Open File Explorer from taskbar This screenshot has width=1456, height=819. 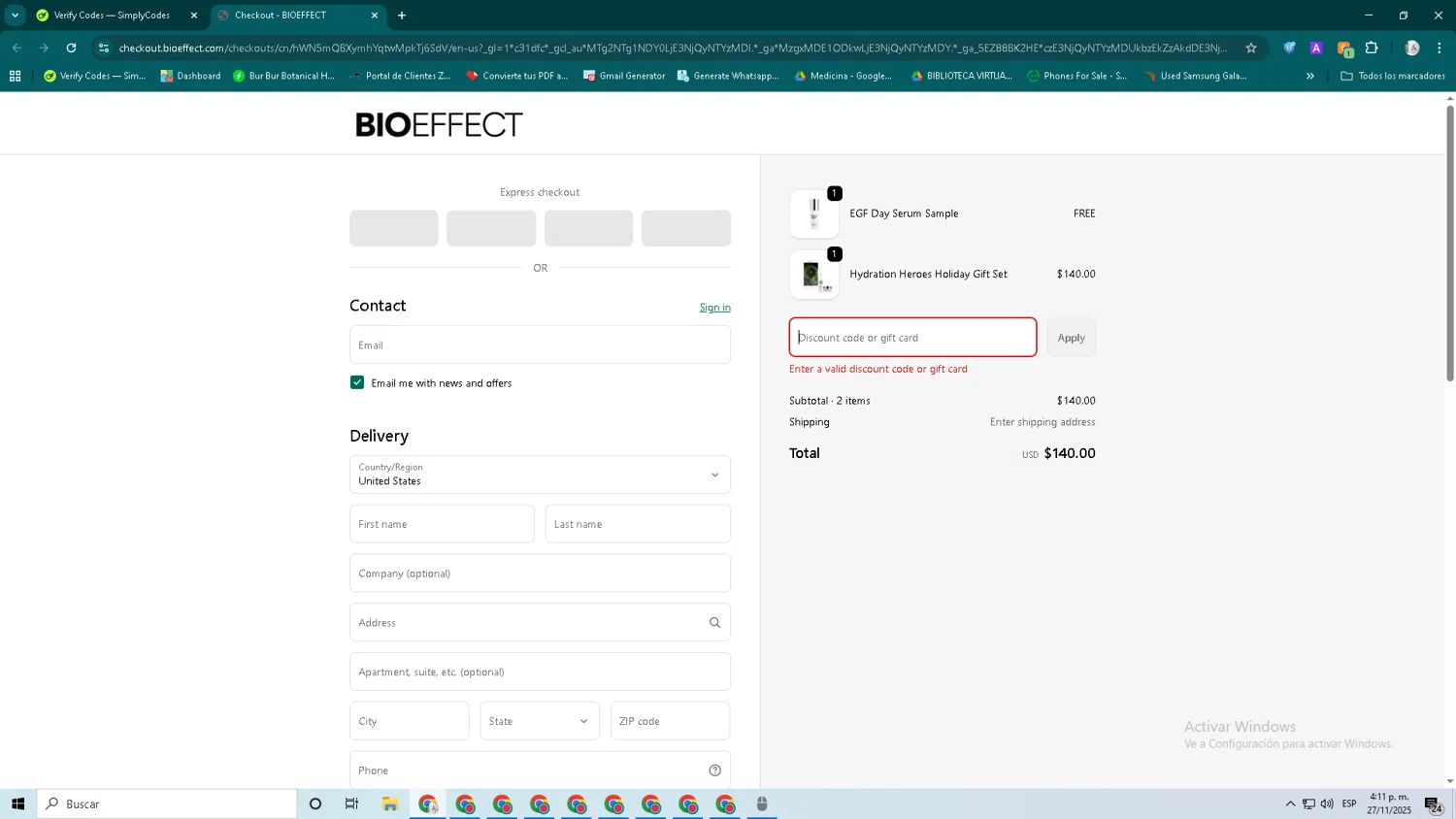pos(390,803)
